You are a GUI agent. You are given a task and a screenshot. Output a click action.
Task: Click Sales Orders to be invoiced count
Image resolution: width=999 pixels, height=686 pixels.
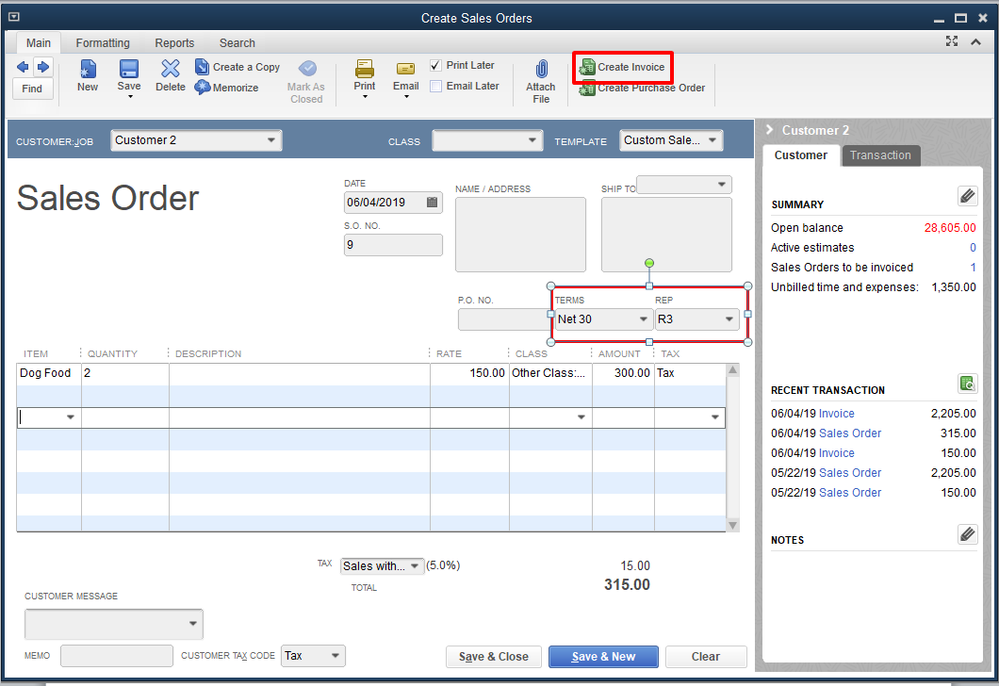click(973, 268)
